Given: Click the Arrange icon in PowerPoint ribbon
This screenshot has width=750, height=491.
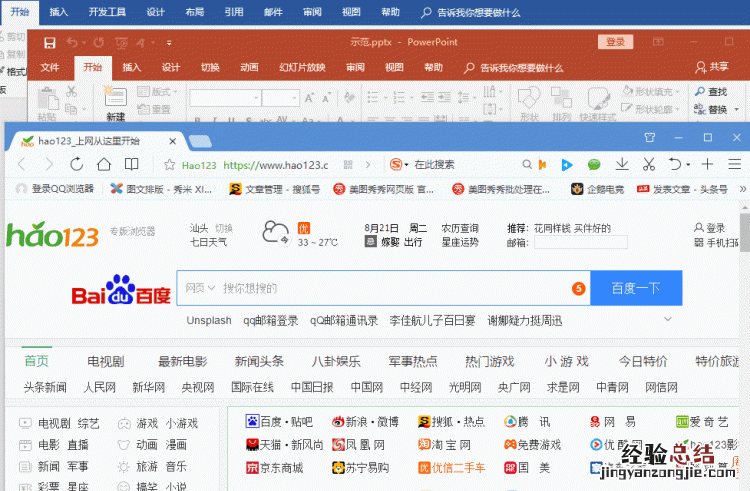Looking at the screenshot, I should [x=561, y=98].
